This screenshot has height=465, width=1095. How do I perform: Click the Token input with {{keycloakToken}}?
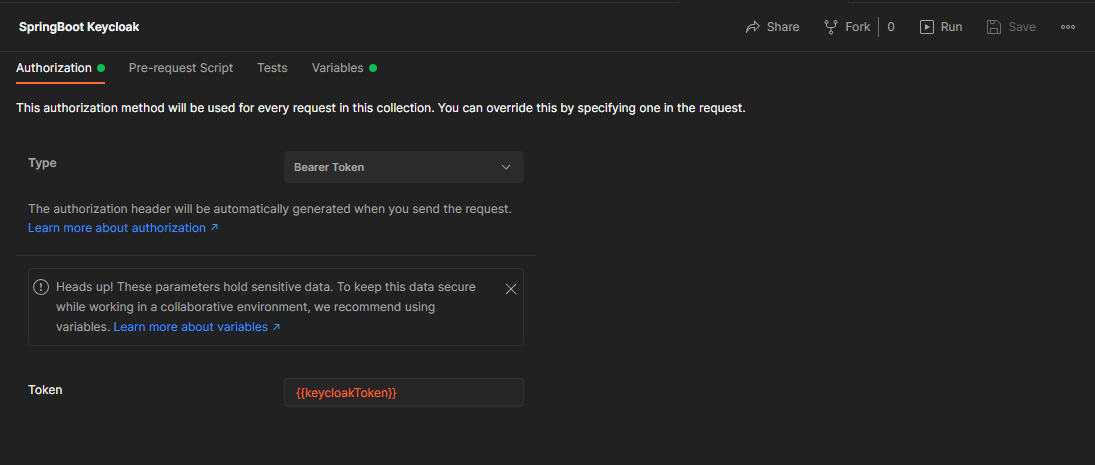click(404, 393)
